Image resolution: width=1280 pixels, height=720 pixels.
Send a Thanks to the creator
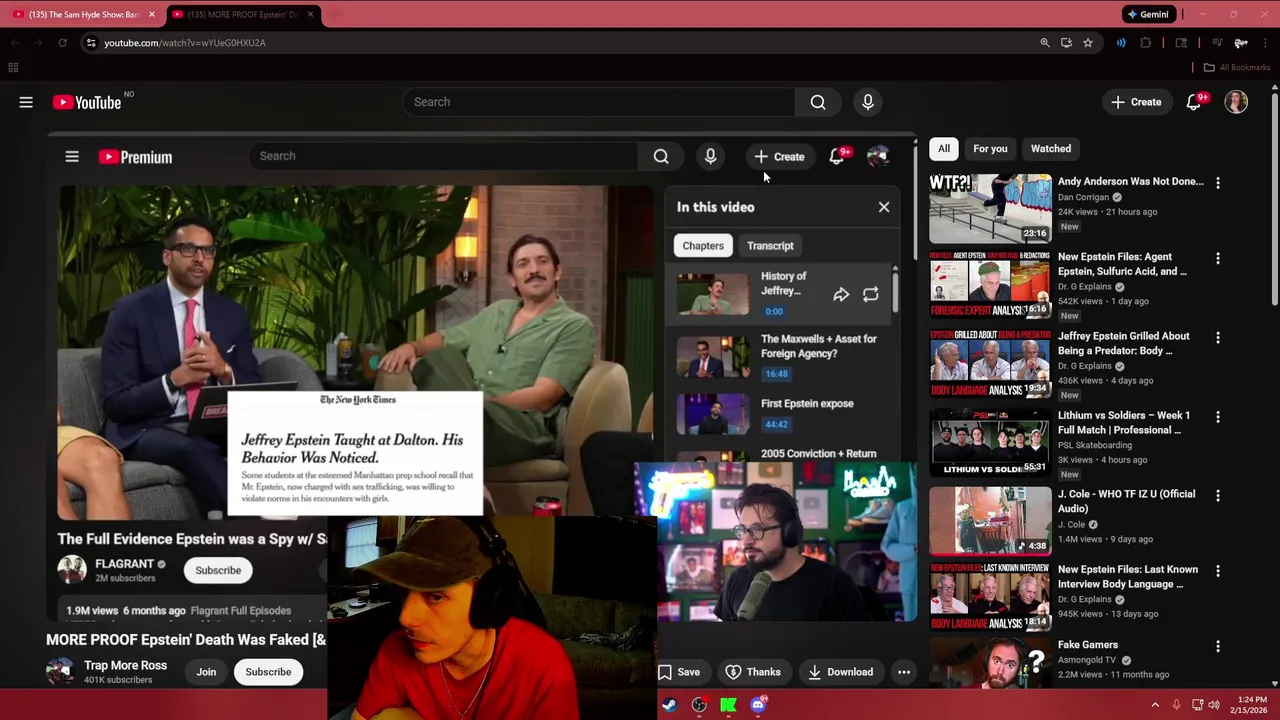click(753, 672)
